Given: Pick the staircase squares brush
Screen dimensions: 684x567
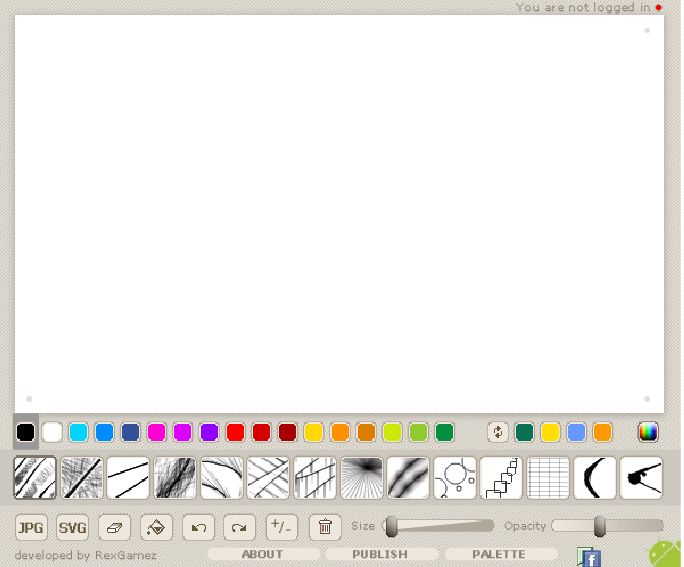Looking at the screenshot, I should (x=501, y=478).
